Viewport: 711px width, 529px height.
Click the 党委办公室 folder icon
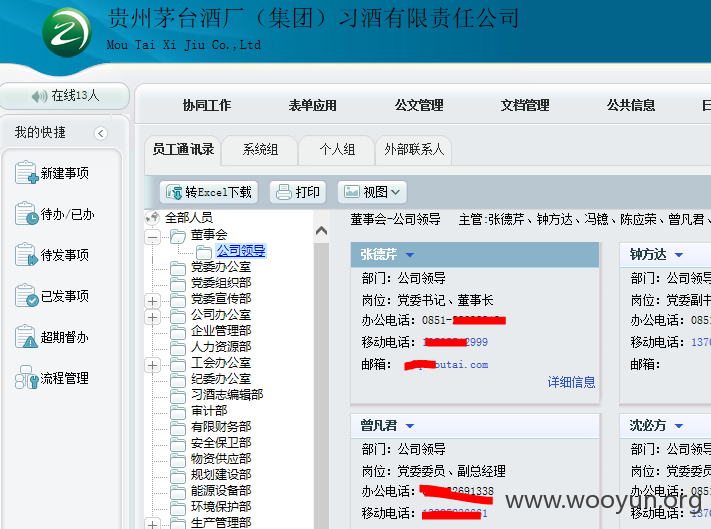178,268
